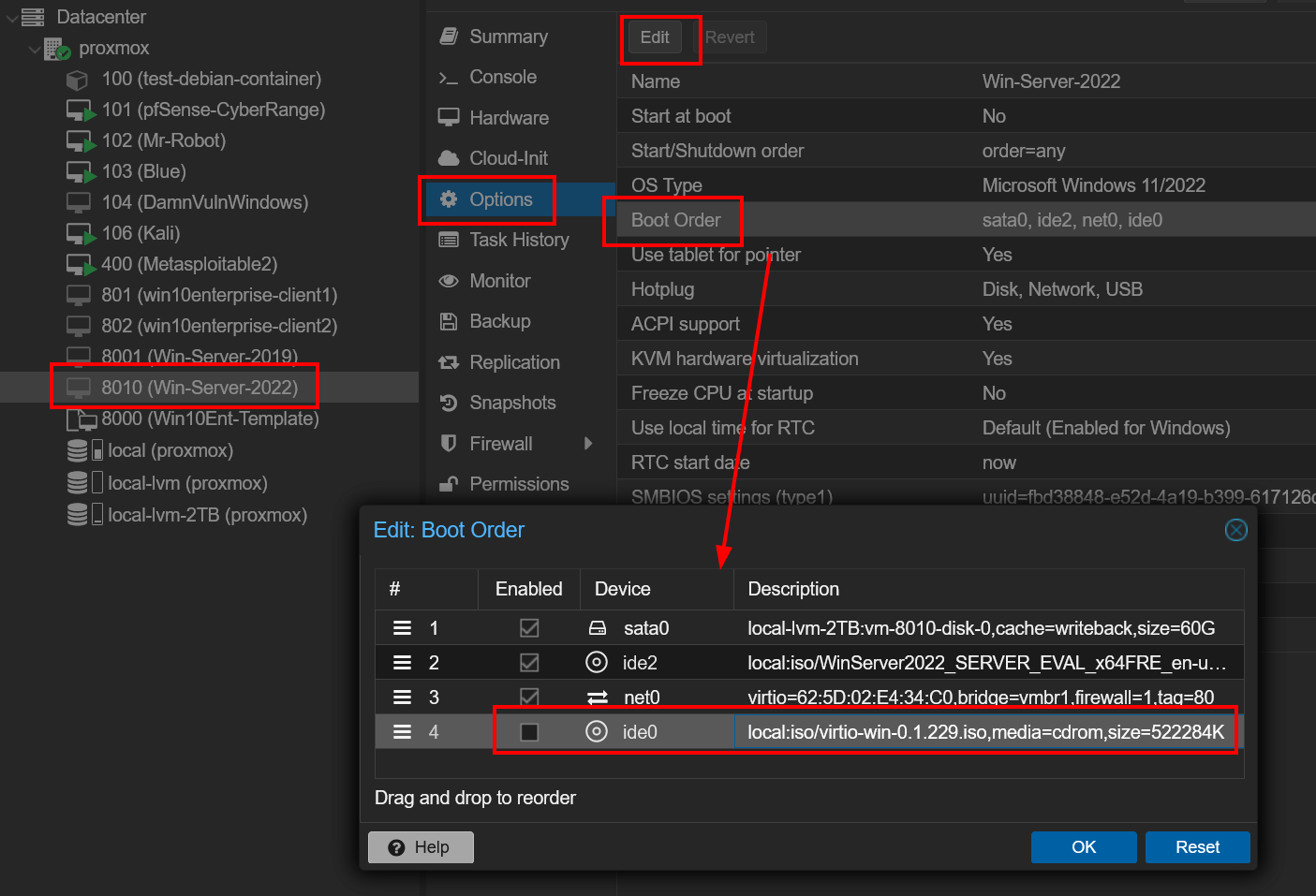This screenshot has width=1316, height=896.
Task: Expand the Firewall submenu arrow
Action: tap(588, 443)
